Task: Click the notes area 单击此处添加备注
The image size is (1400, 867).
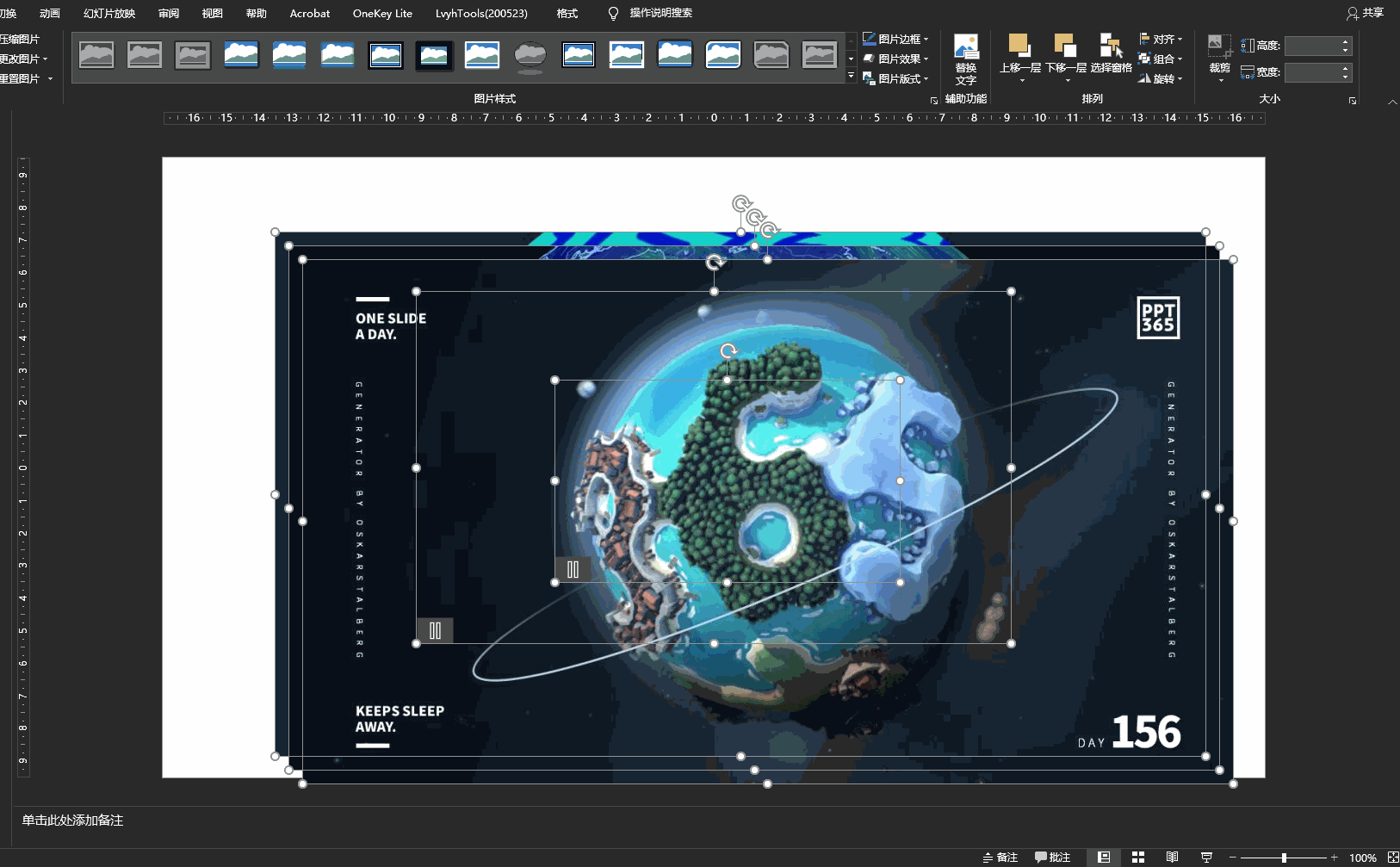Action: [72, 821]
